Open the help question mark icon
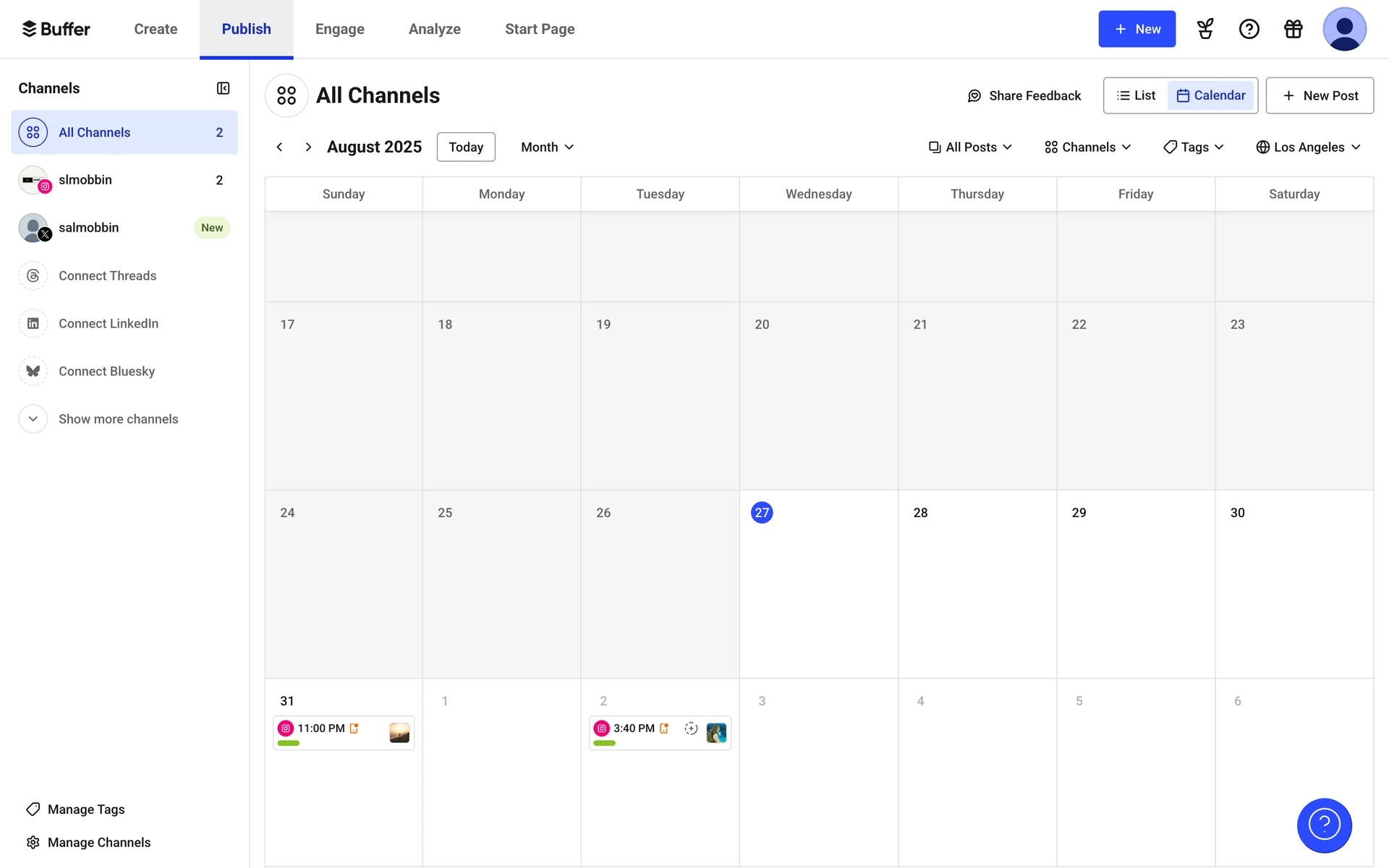The image size is (1389, 868). point(1249,29)
